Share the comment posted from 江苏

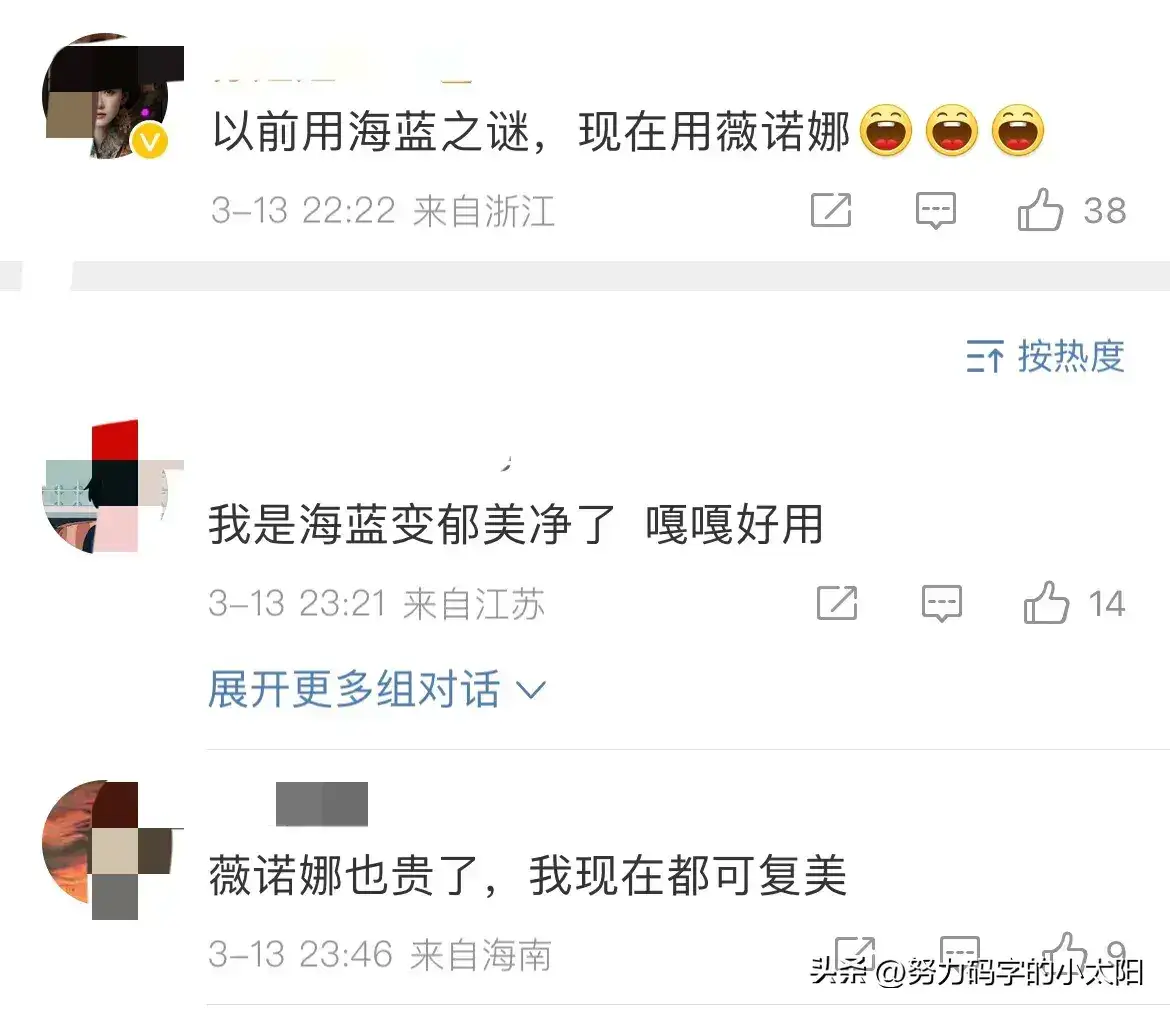click(837, 603)
